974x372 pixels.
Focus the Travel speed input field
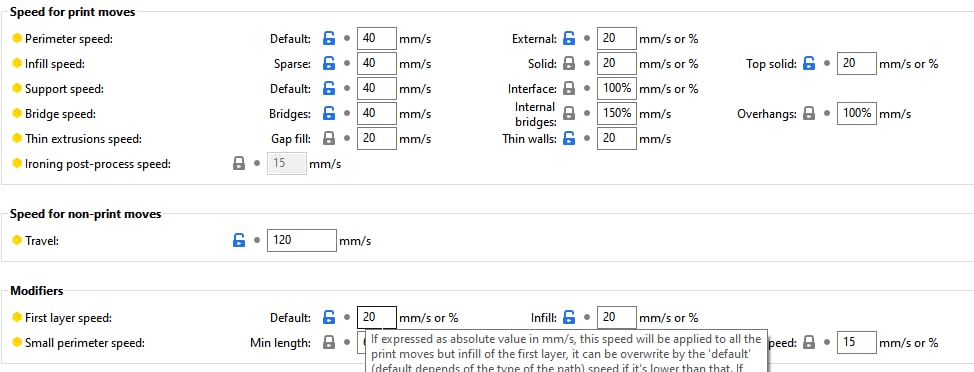tap(301, 240)
